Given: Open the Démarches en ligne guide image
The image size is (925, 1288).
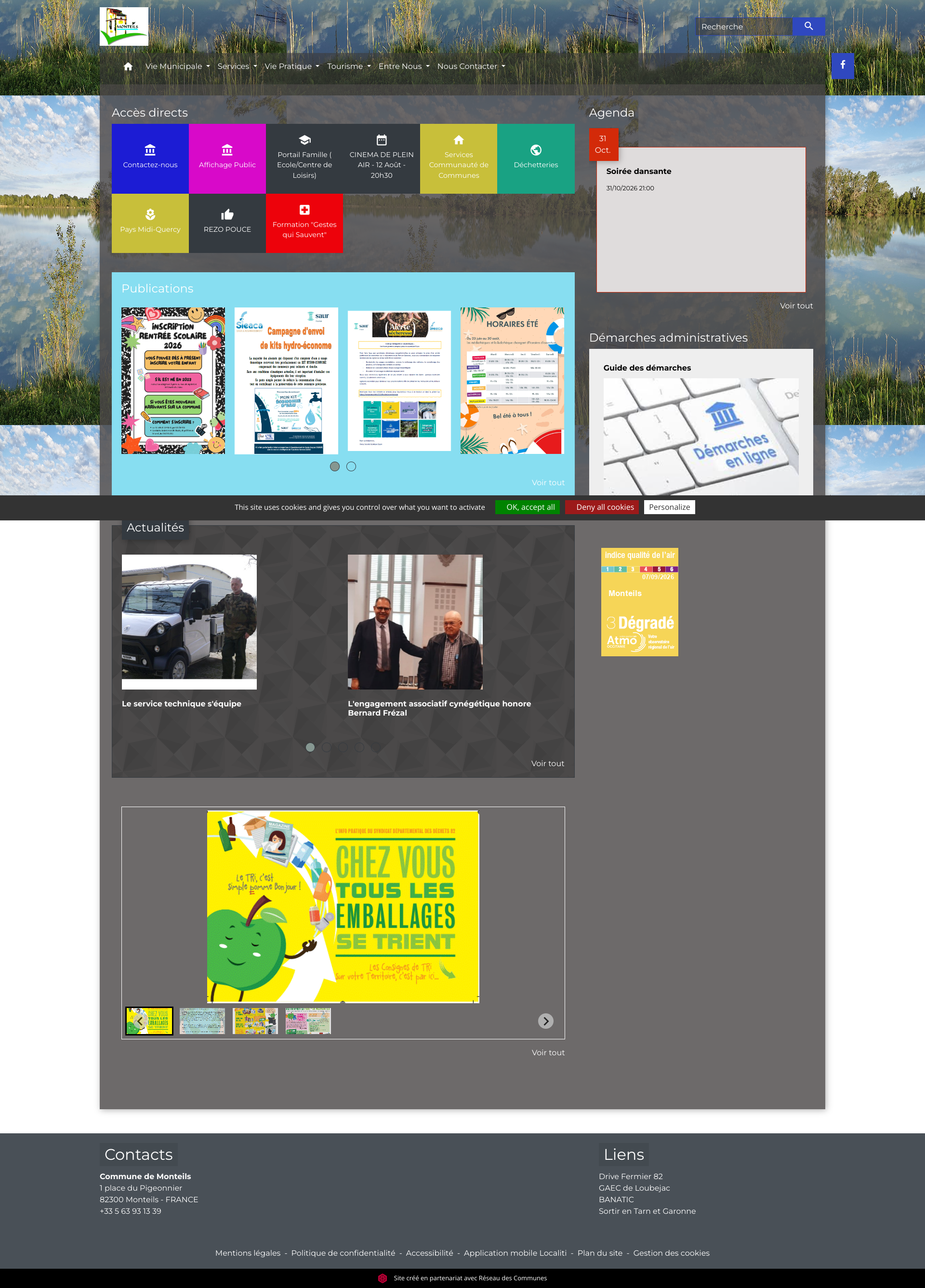Looking at the screenshot, I should pyautogui.click(x=700, y=437).
